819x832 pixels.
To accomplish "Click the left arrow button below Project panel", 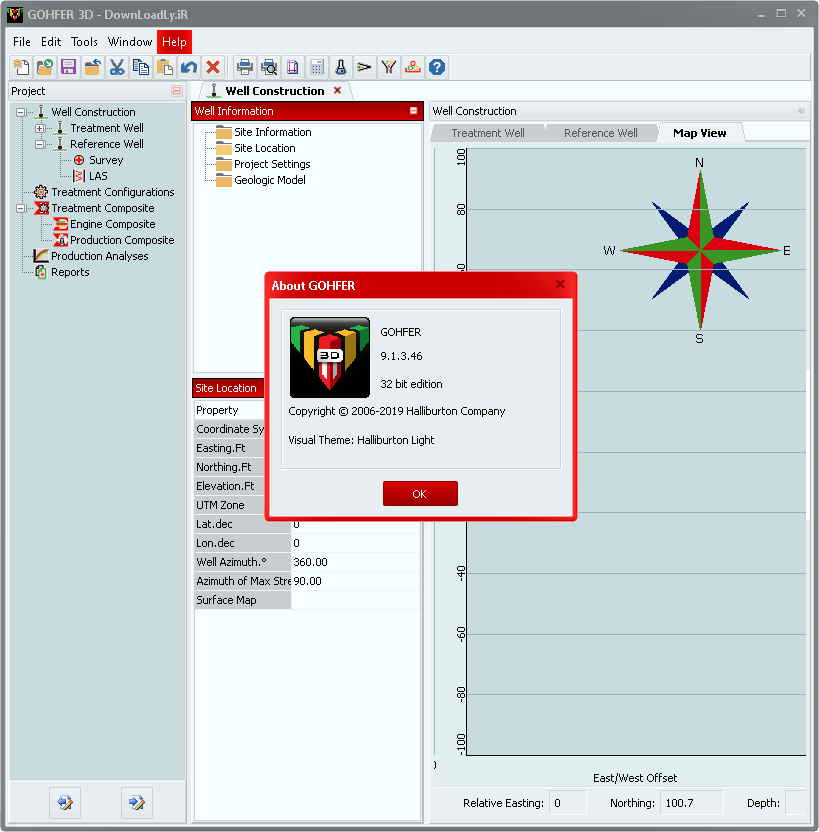I will (x=65, y=802).
